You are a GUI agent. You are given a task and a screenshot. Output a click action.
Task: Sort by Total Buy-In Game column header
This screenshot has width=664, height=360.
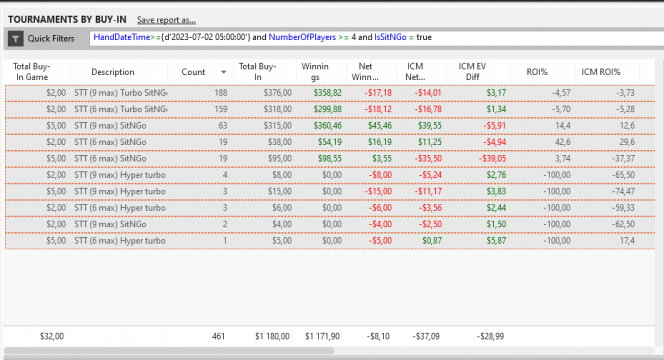click(32, 72)
